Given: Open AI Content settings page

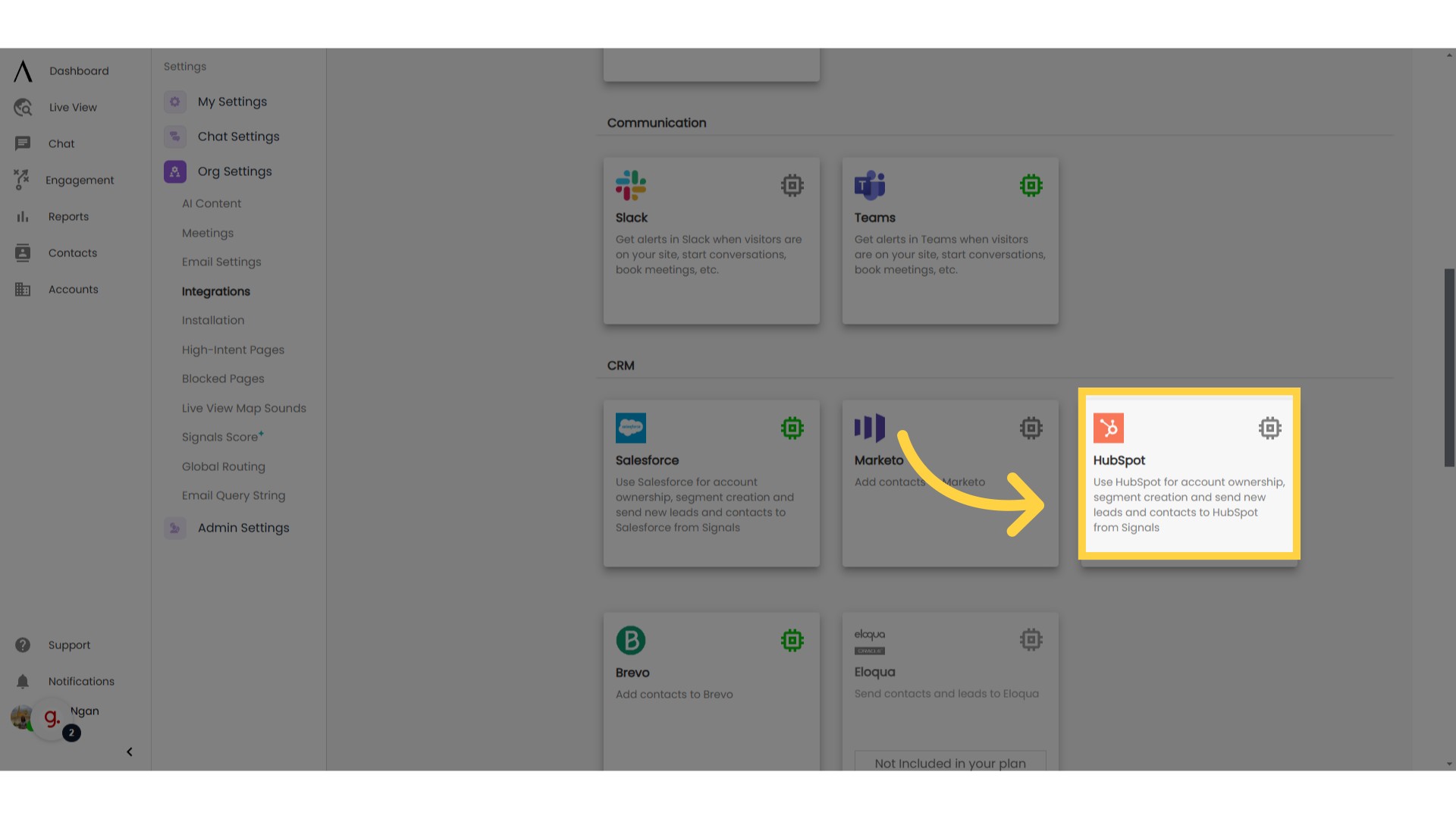Looking at the screenshot, I should tap(211, 203).
